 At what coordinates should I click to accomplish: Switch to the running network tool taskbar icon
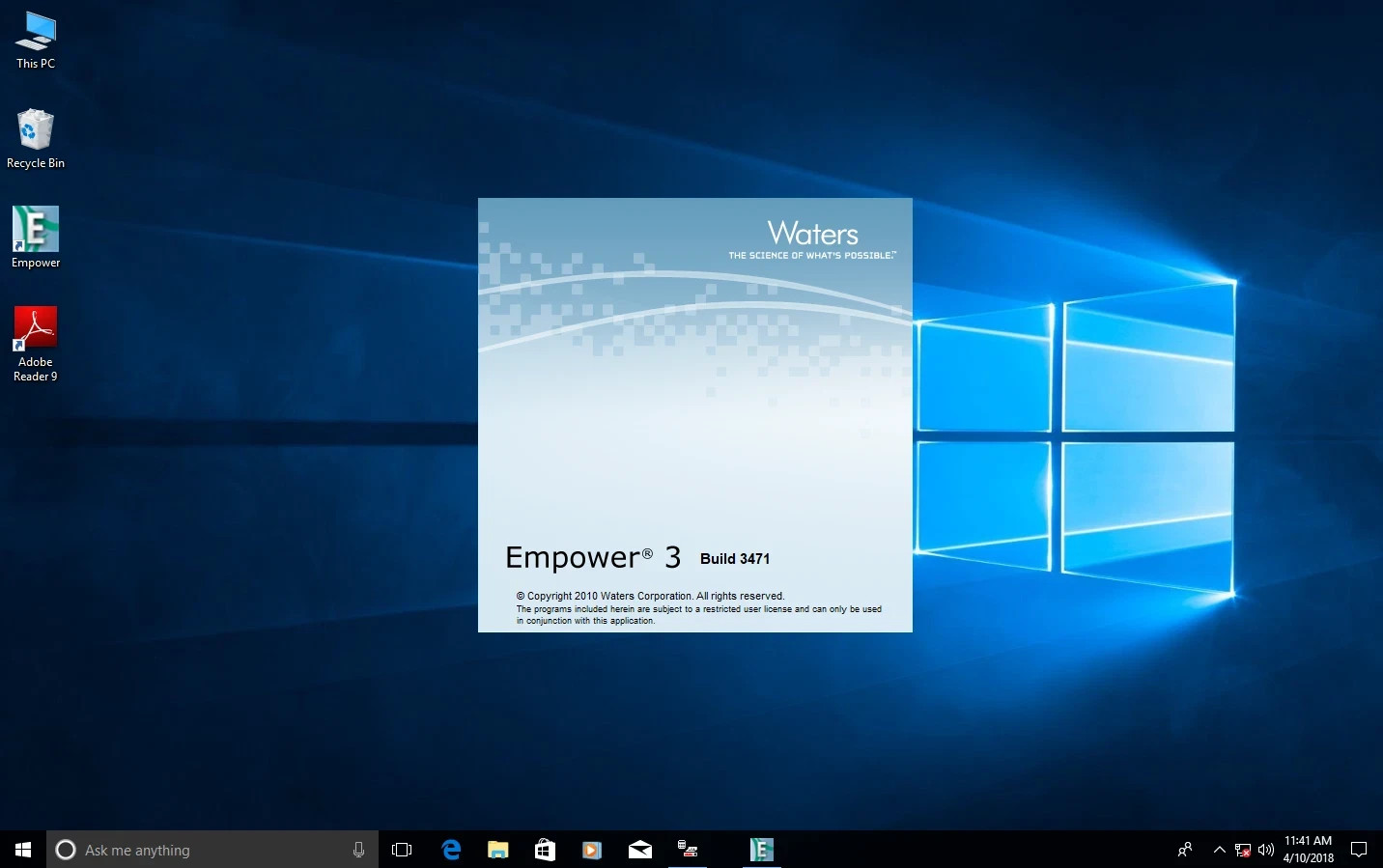click(x=688, y=850)
